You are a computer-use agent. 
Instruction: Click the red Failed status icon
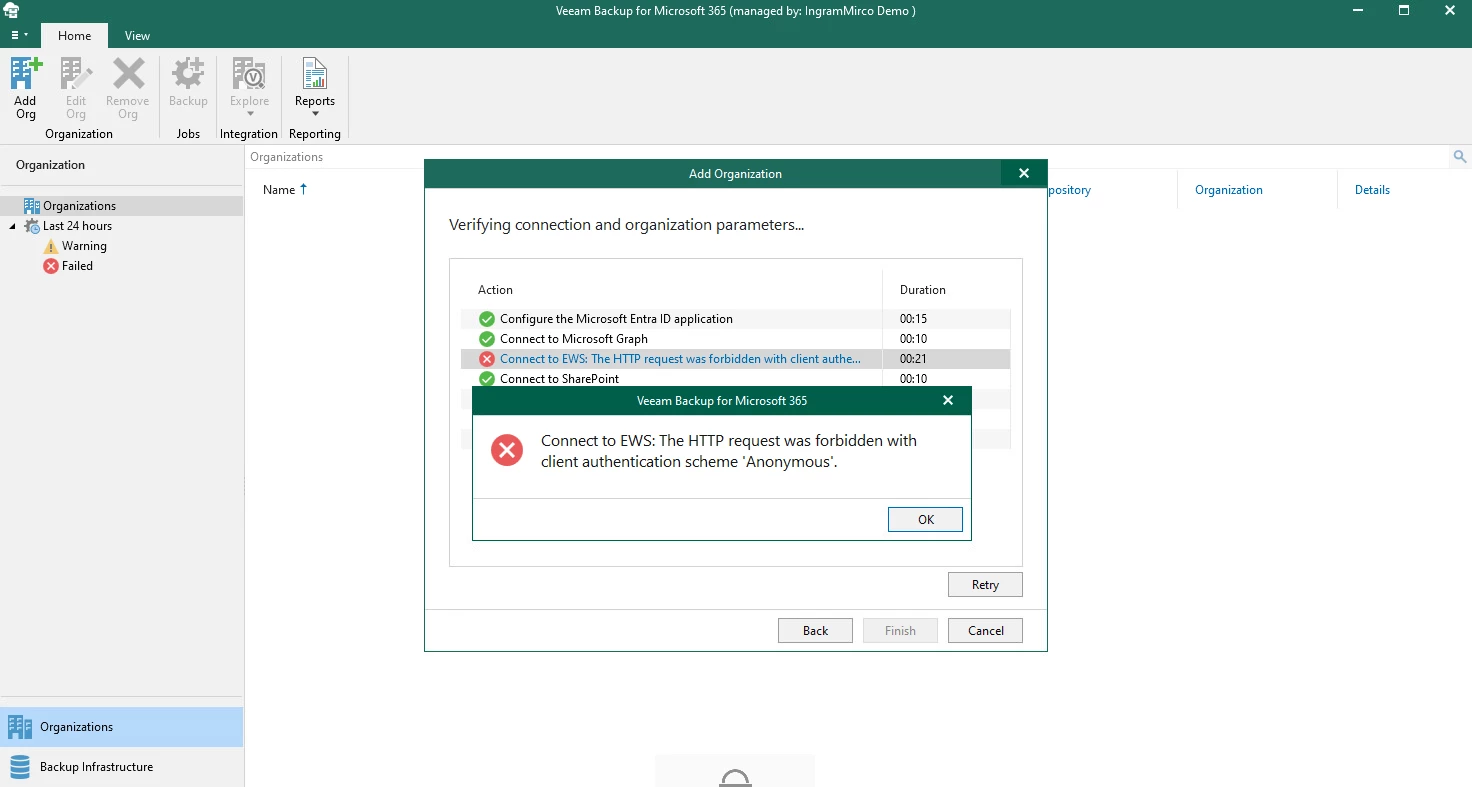51,266
